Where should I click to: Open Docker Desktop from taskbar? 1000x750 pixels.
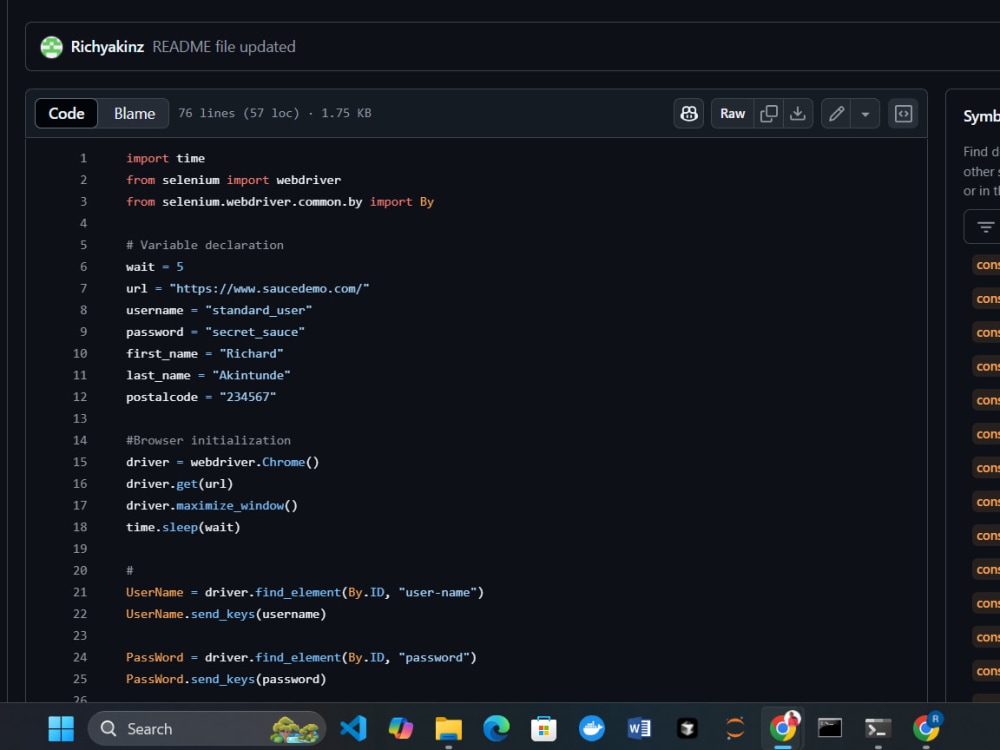592,728
